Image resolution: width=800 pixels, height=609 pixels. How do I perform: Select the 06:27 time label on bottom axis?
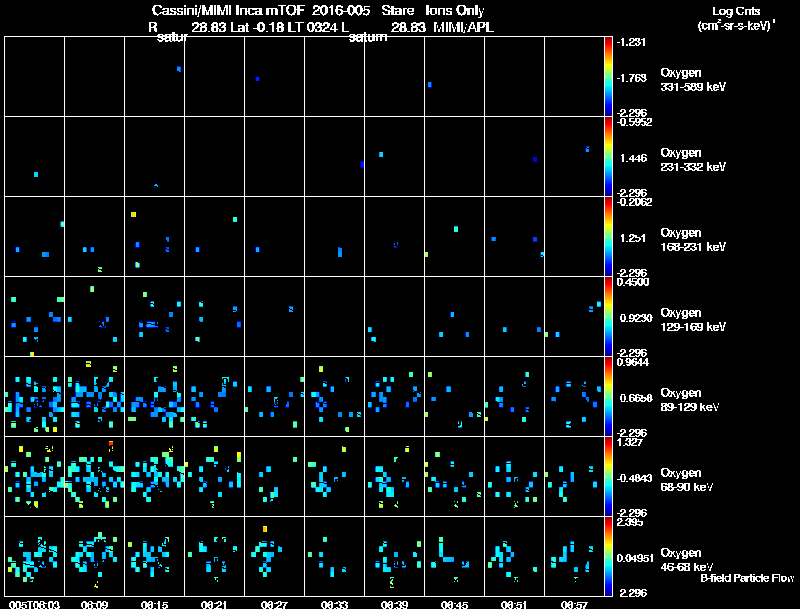(x=274, y=604)
